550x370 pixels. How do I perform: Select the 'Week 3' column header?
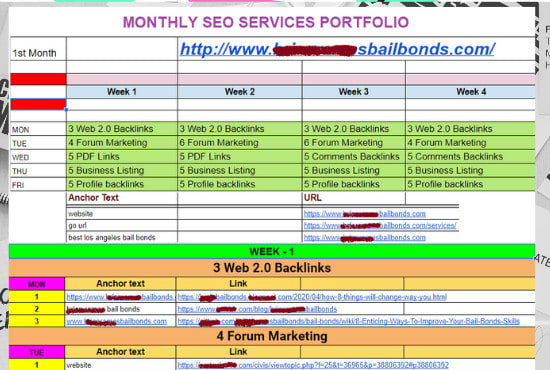(354, 92)
